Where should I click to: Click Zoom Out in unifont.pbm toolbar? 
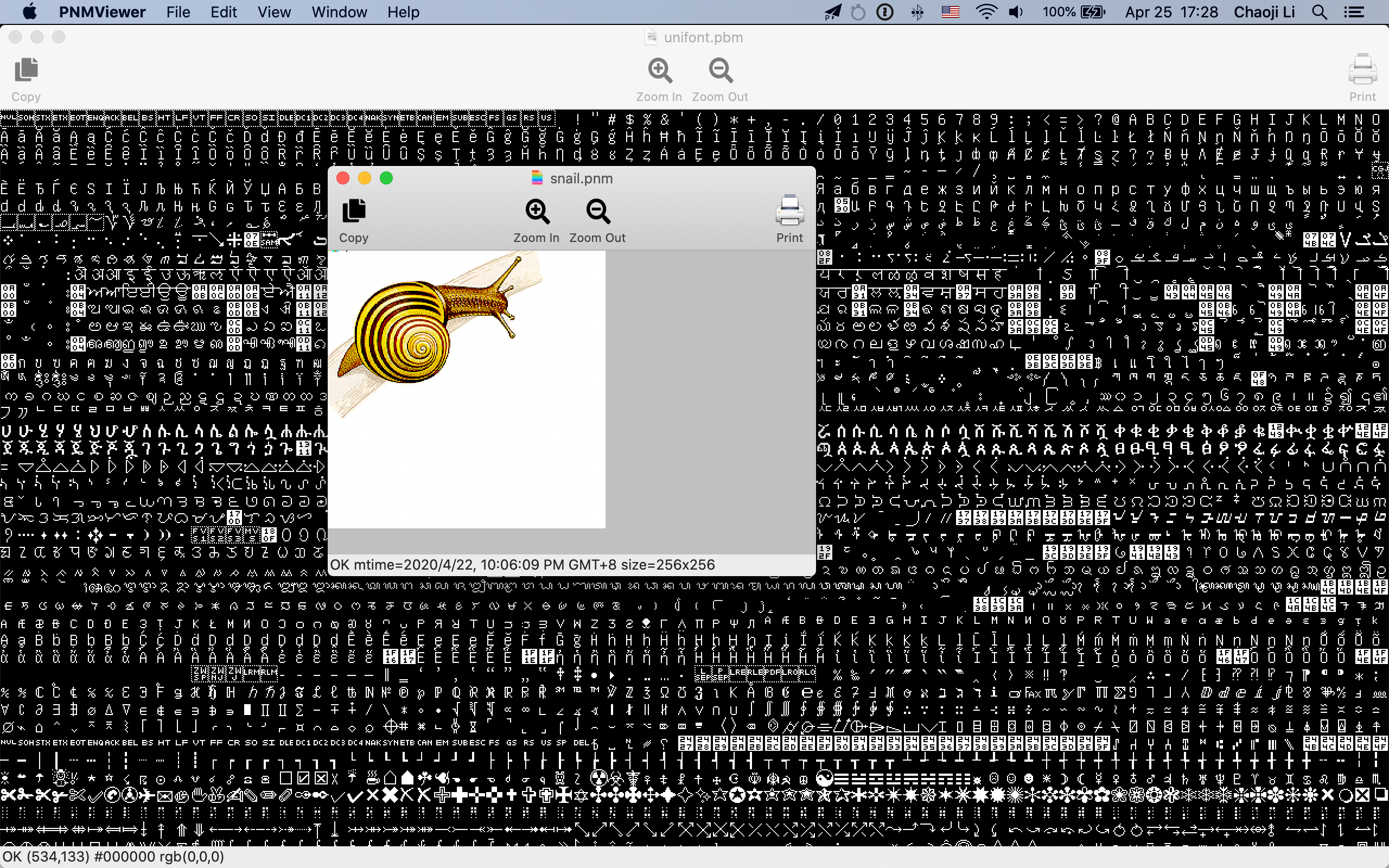pyautogui.click(x=721, y=71)
